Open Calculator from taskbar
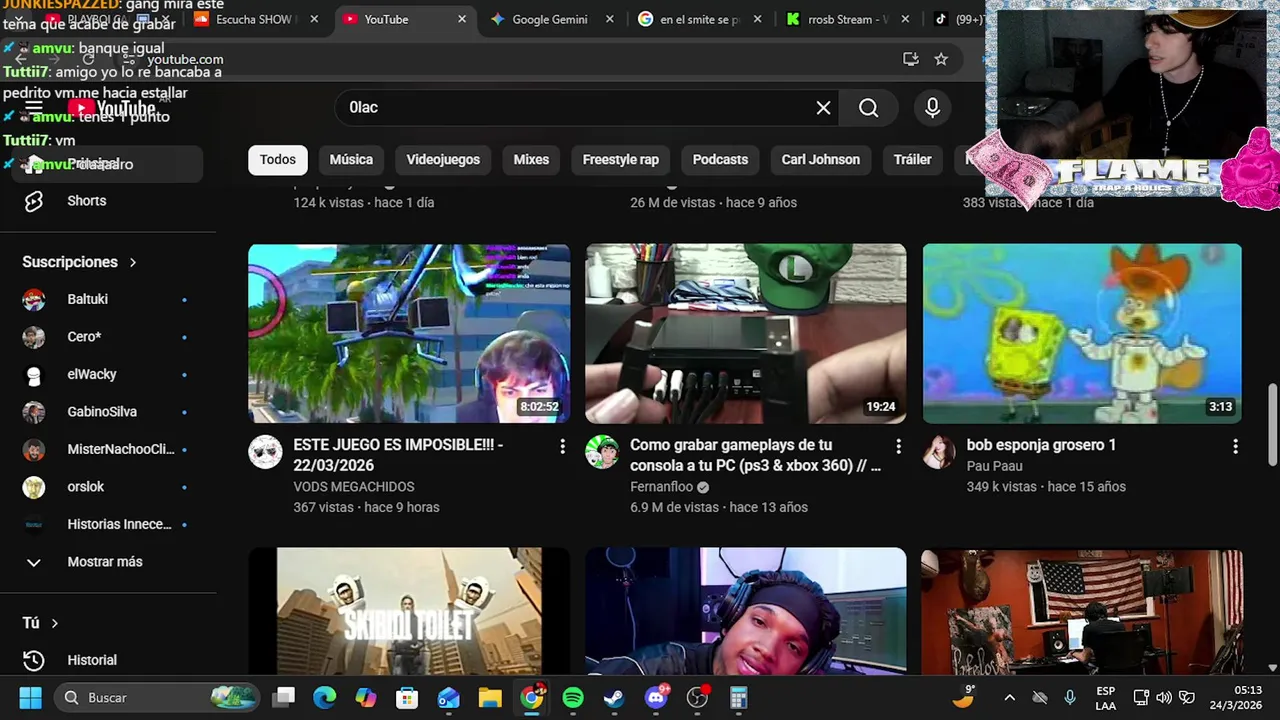Image resolution: width=1280 pixels, height=720 pixels. pyautogui.click(x=739, y=697)
